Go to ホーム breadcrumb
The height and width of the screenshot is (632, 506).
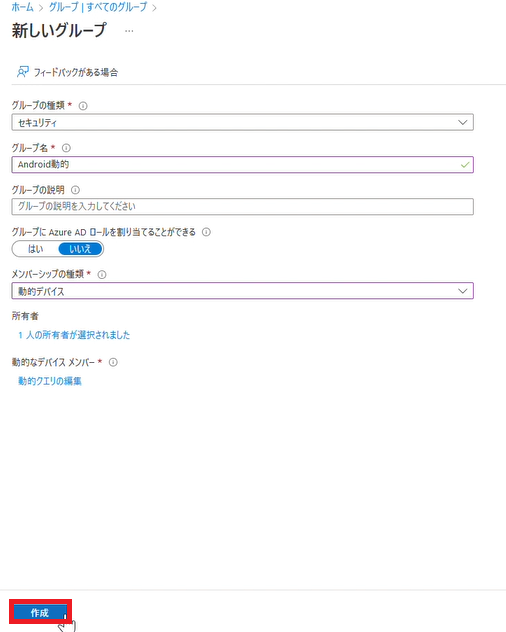click(x=23, y=7)
